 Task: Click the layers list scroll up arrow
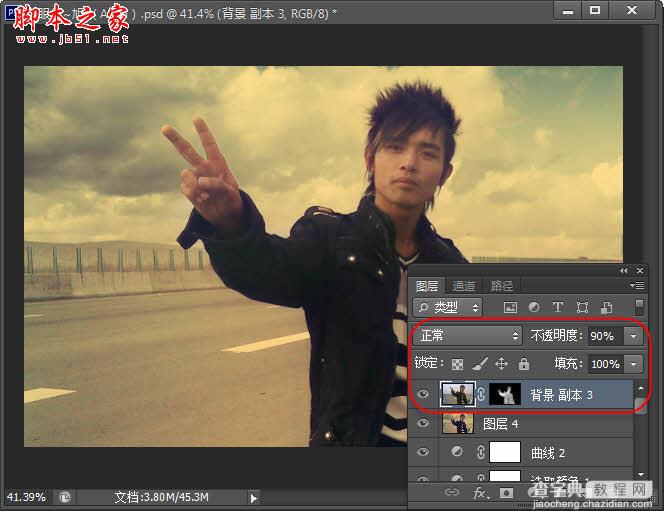(641, 388)
